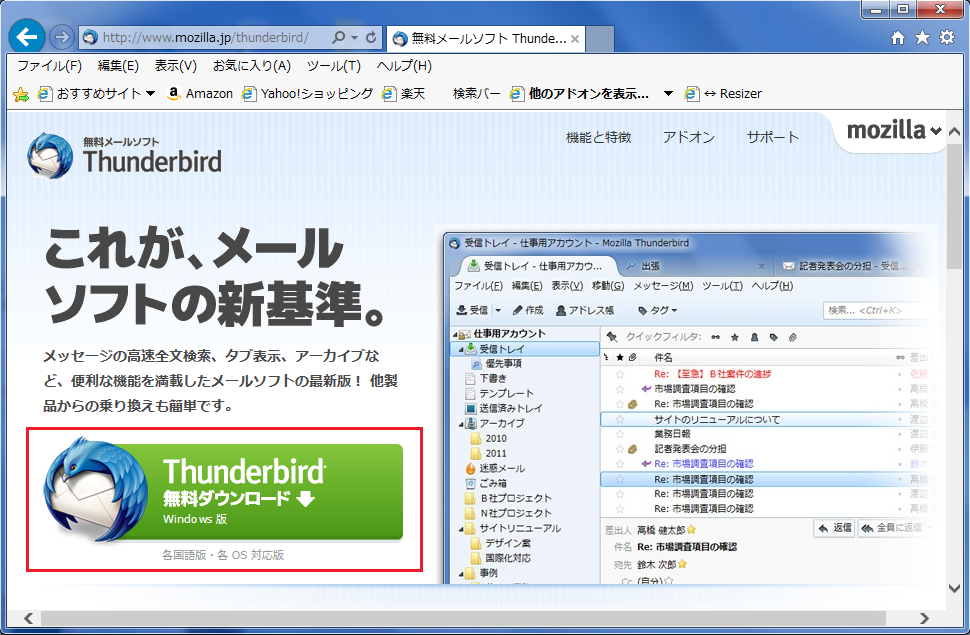Screen dimensions: 970x635
Task: Select the テンプレート folder in the preview
Action: point(499,394)
